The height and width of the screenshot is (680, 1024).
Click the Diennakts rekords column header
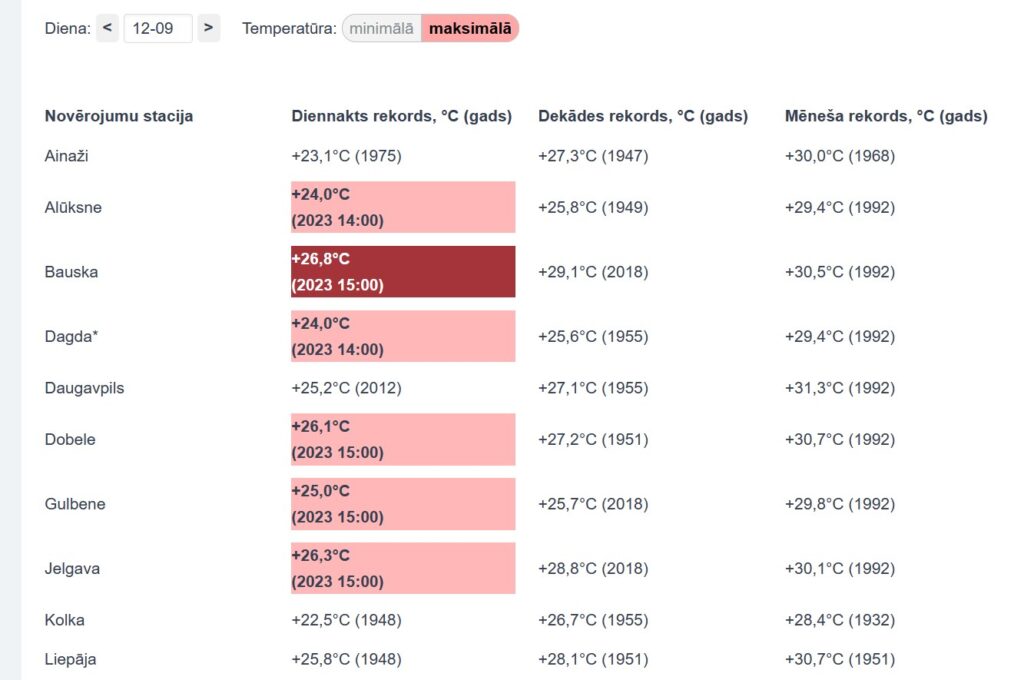401,116
